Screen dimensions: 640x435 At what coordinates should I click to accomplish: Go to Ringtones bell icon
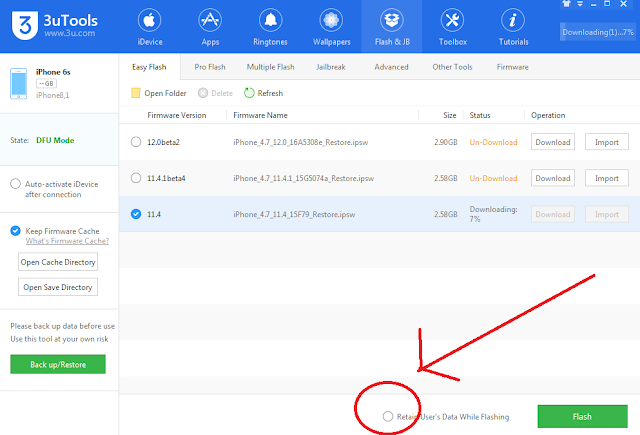pos(270,20)
